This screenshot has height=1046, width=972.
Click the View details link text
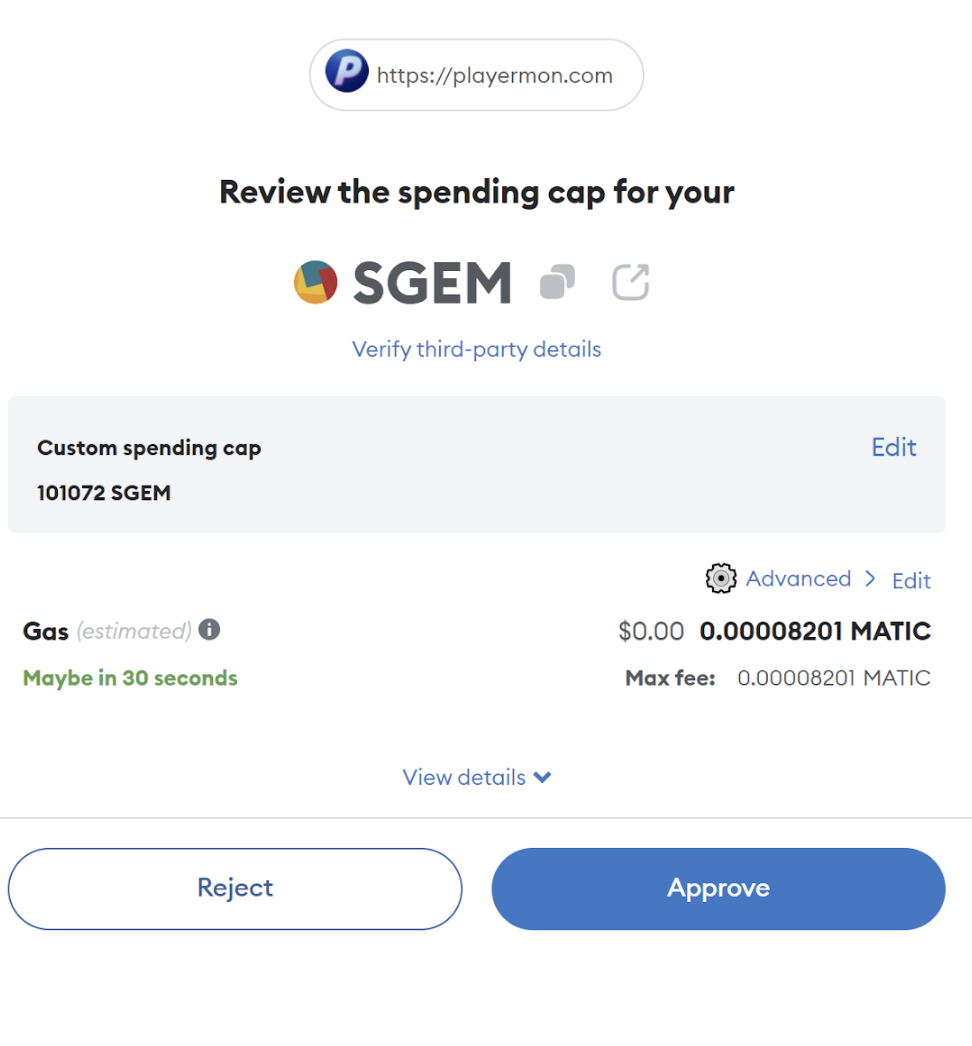[x=464, y=777]
